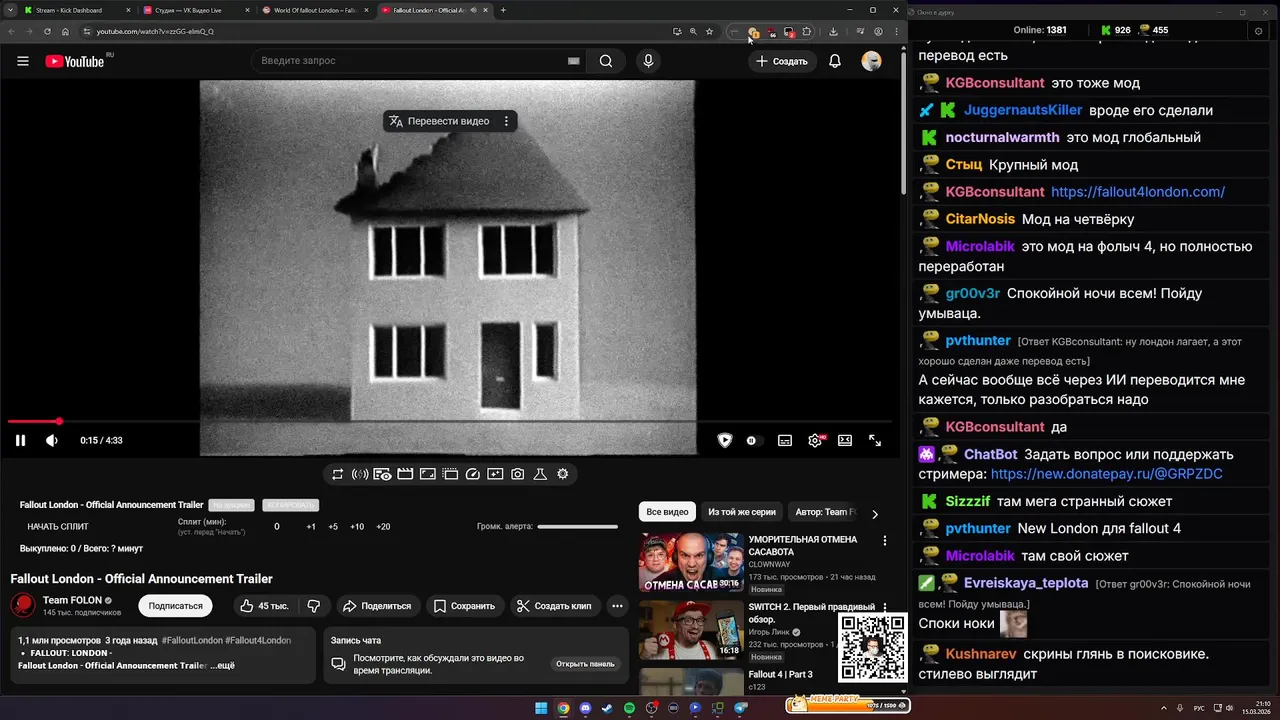Viewport: 1280px width, 720px height.
Task: Open the more actions ellipsis below video
Action: [617, 606]
